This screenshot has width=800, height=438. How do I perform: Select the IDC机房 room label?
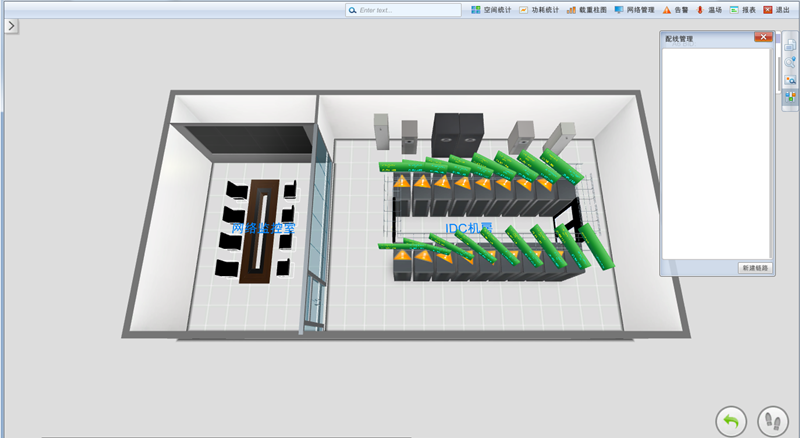pos(469,229)
